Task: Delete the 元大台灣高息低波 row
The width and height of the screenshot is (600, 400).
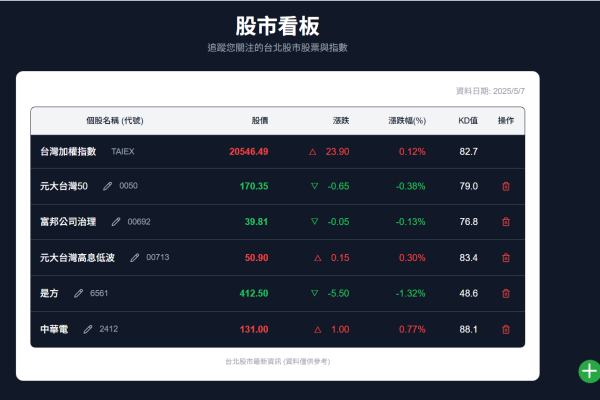Action: [505, 258]
